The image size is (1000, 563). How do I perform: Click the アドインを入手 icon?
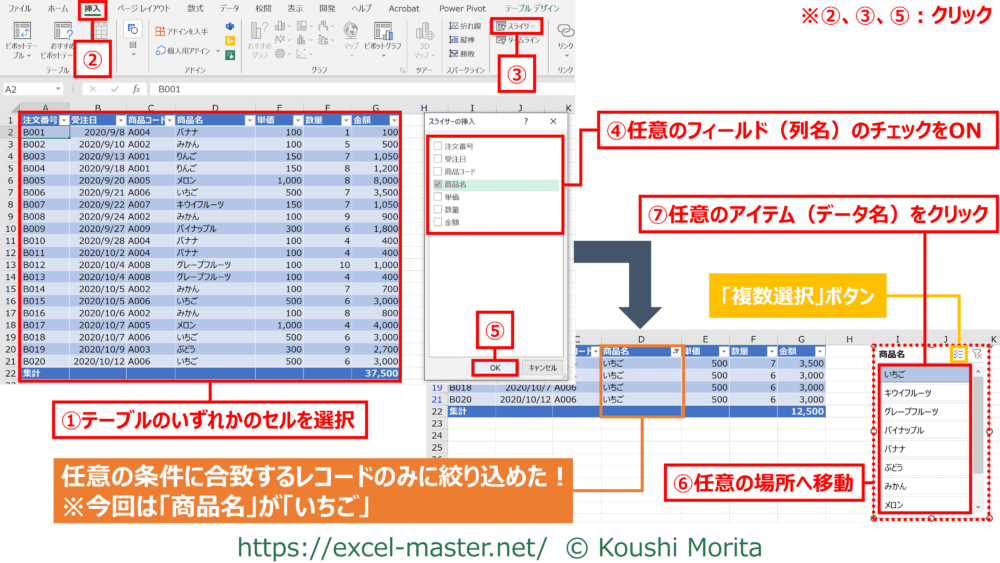click(160, 32)
